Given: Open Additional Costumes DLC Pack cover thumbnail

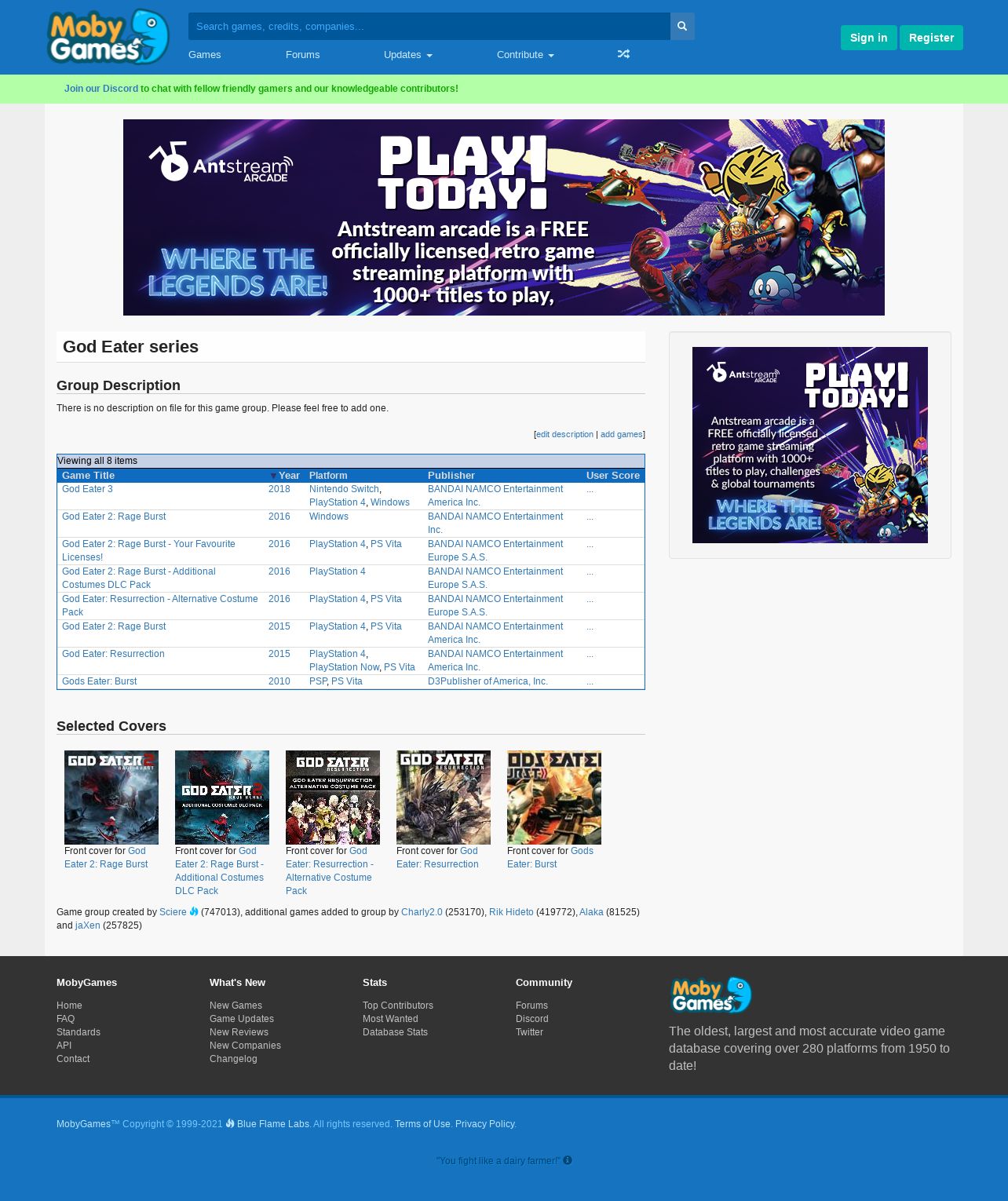Looking at the screenshot, I should coord(222,798).
